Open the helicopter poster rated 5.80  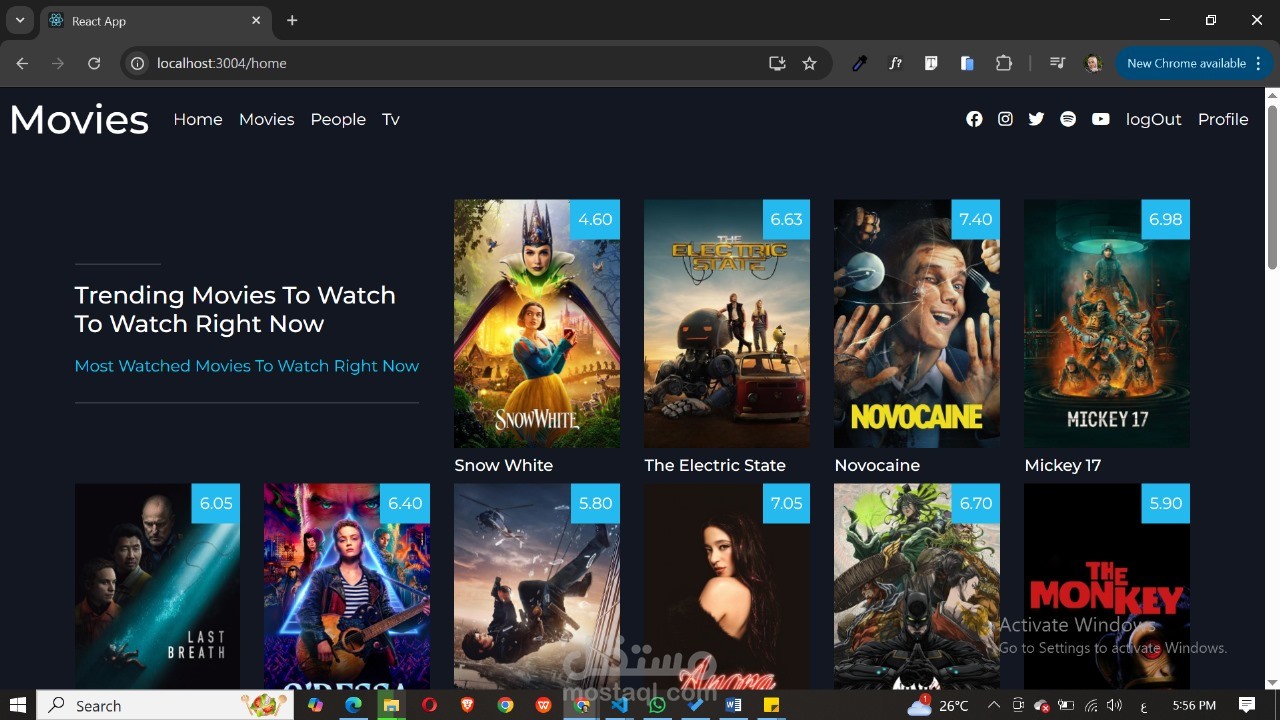tap(537, 586)
